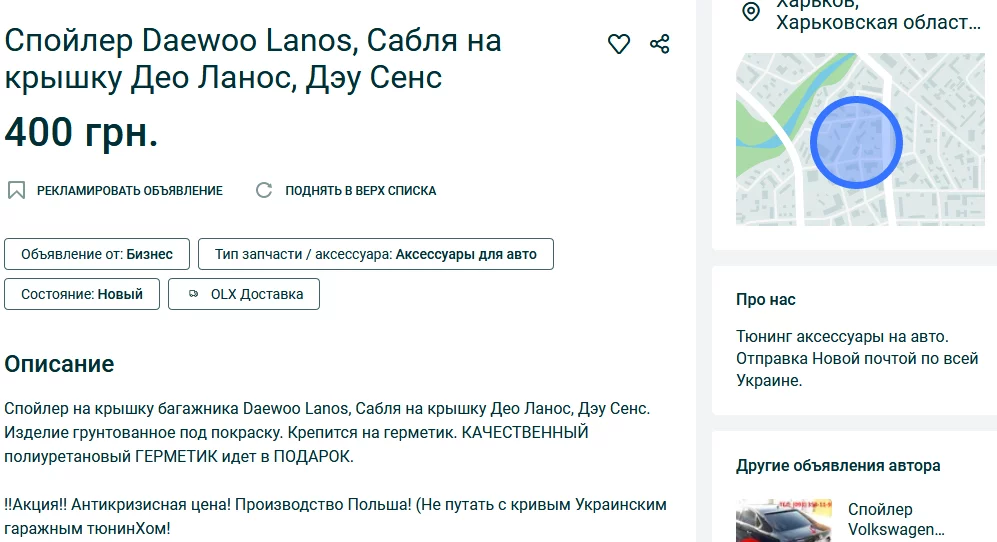Choose the 'Состояние: Новый' tag
Viewport: 997px width, 542px height.
tap(82, 294)
